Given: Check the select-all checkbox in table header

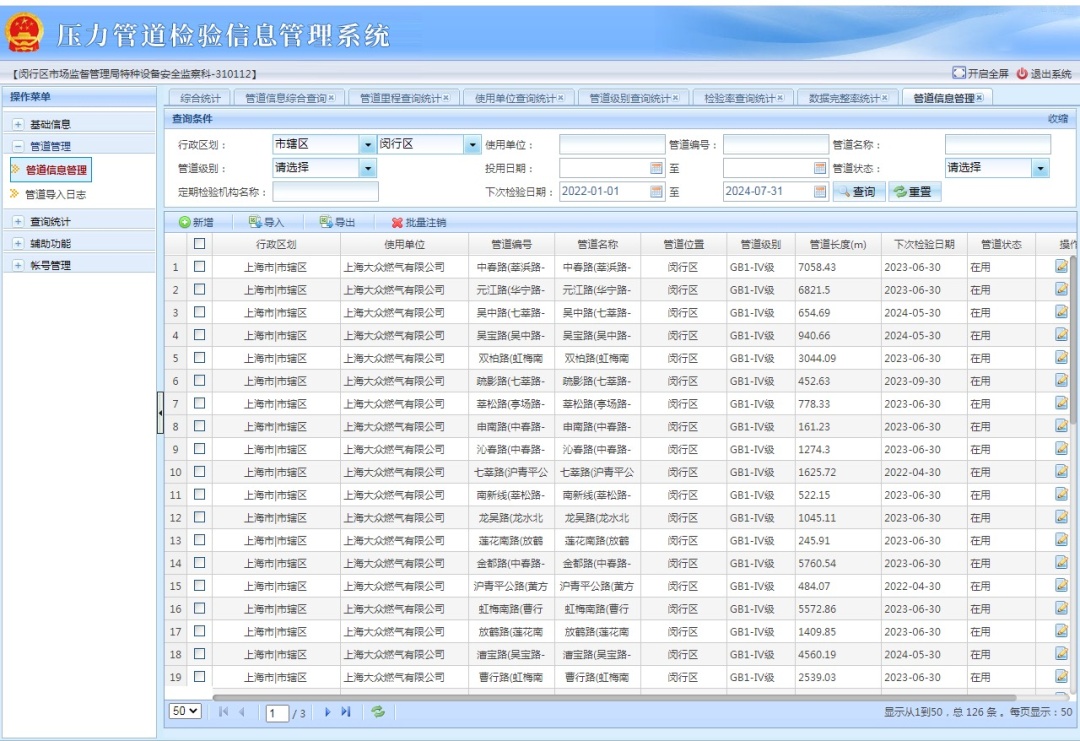Looking at the screenshot, I should [x=200, y=243].
